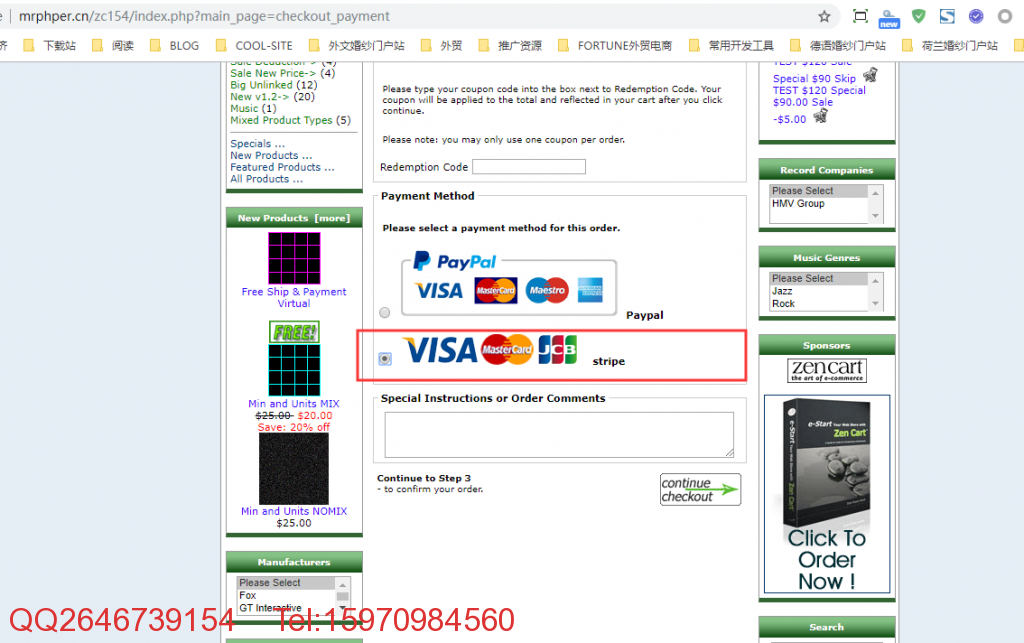Click the Stripe Visa MasterCard JCB logos
Screen dimensions: 1024x643
tap(490, 350)
